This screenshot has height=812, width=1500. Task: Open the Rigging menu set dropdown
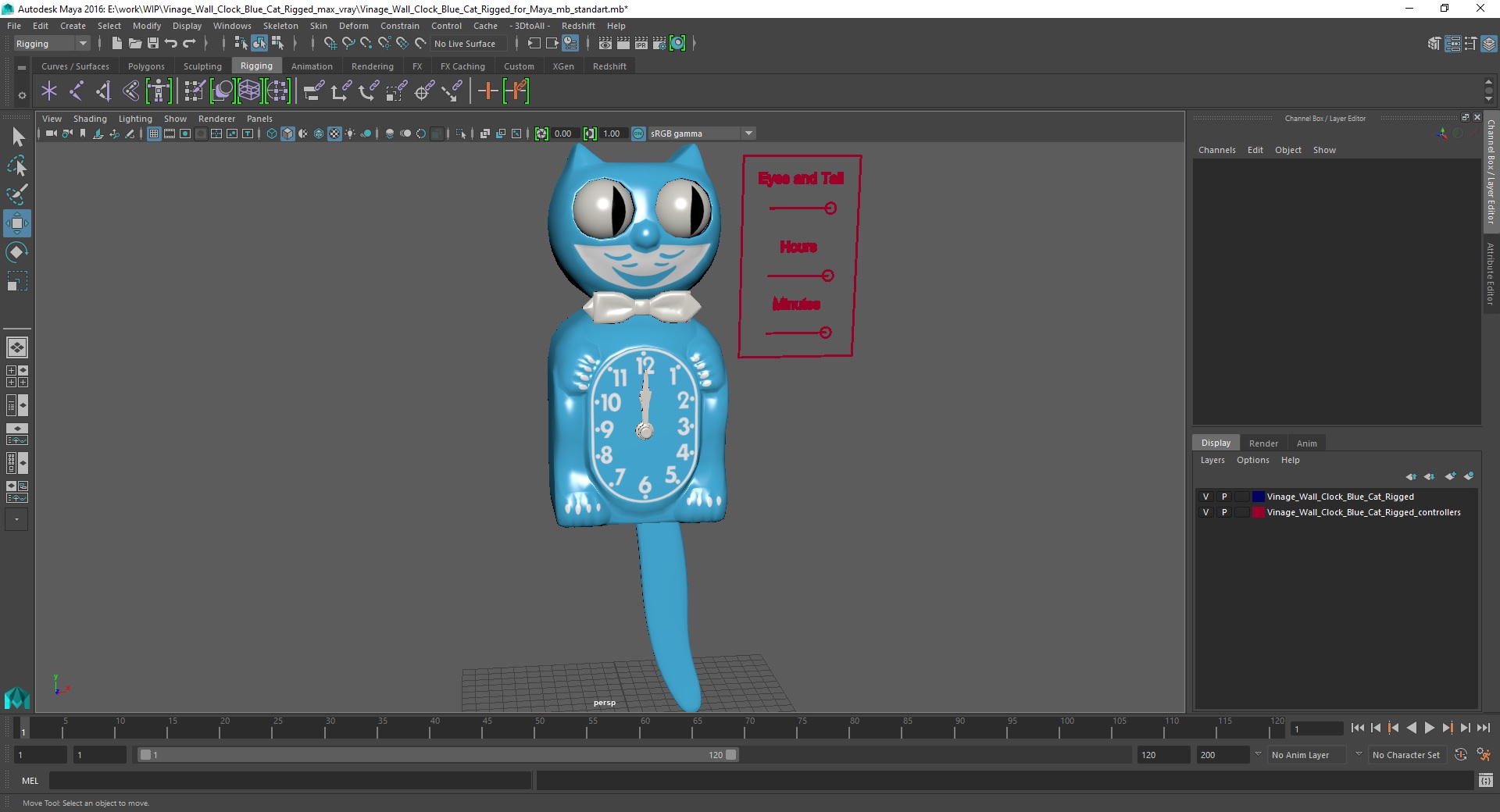(x=52, y=44)
